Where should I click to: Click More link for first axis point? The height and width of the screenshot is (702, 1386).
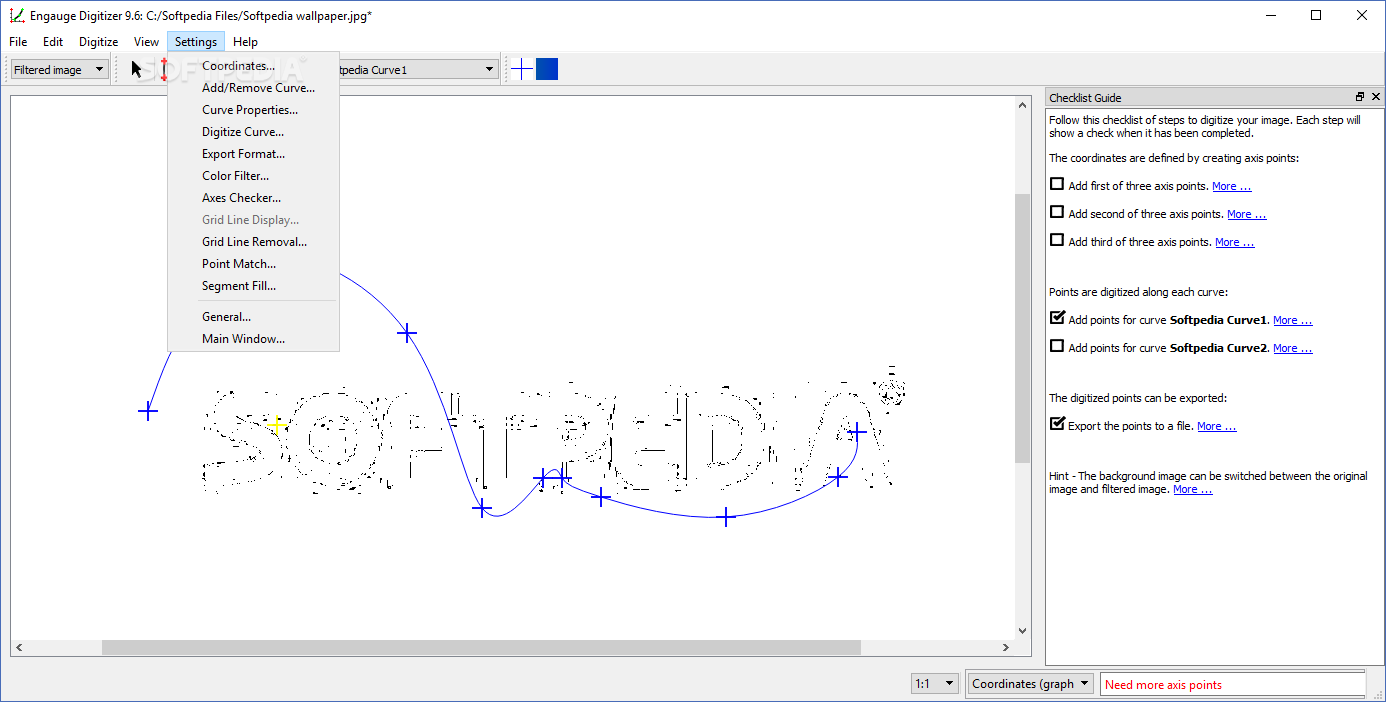[x=1231, y=186]
